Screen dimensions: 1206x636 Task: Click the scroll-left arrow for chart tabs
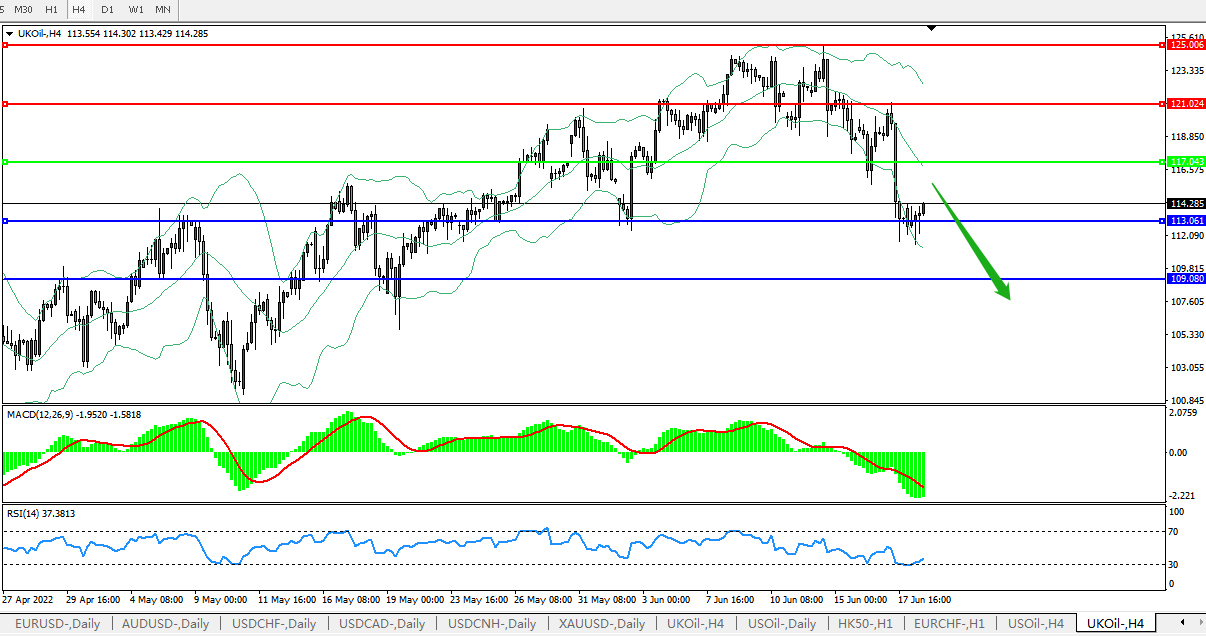click(x=1182, y=624)
